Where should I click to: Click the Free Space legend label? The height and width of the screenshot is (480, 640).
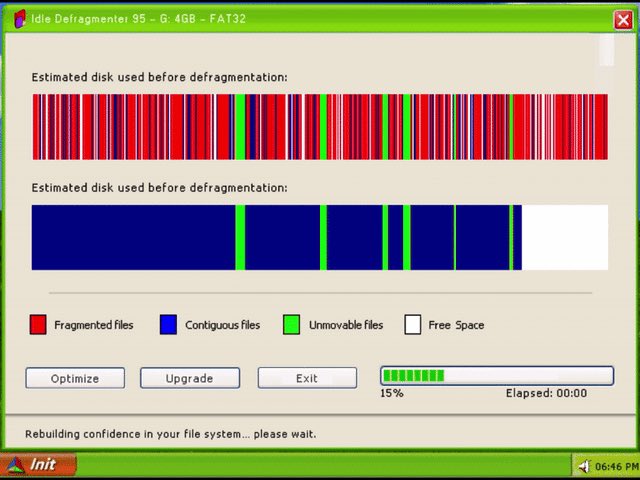(456, 325)
